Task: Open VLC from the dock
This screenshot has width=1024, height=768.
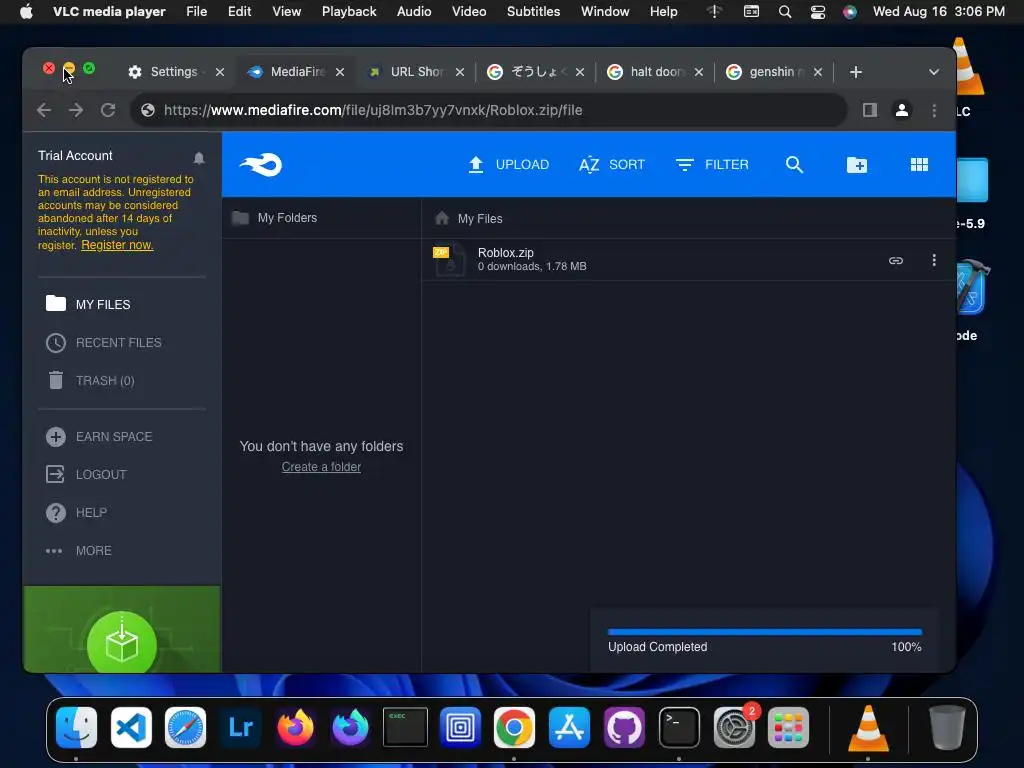Action: [x=868, y=727]
